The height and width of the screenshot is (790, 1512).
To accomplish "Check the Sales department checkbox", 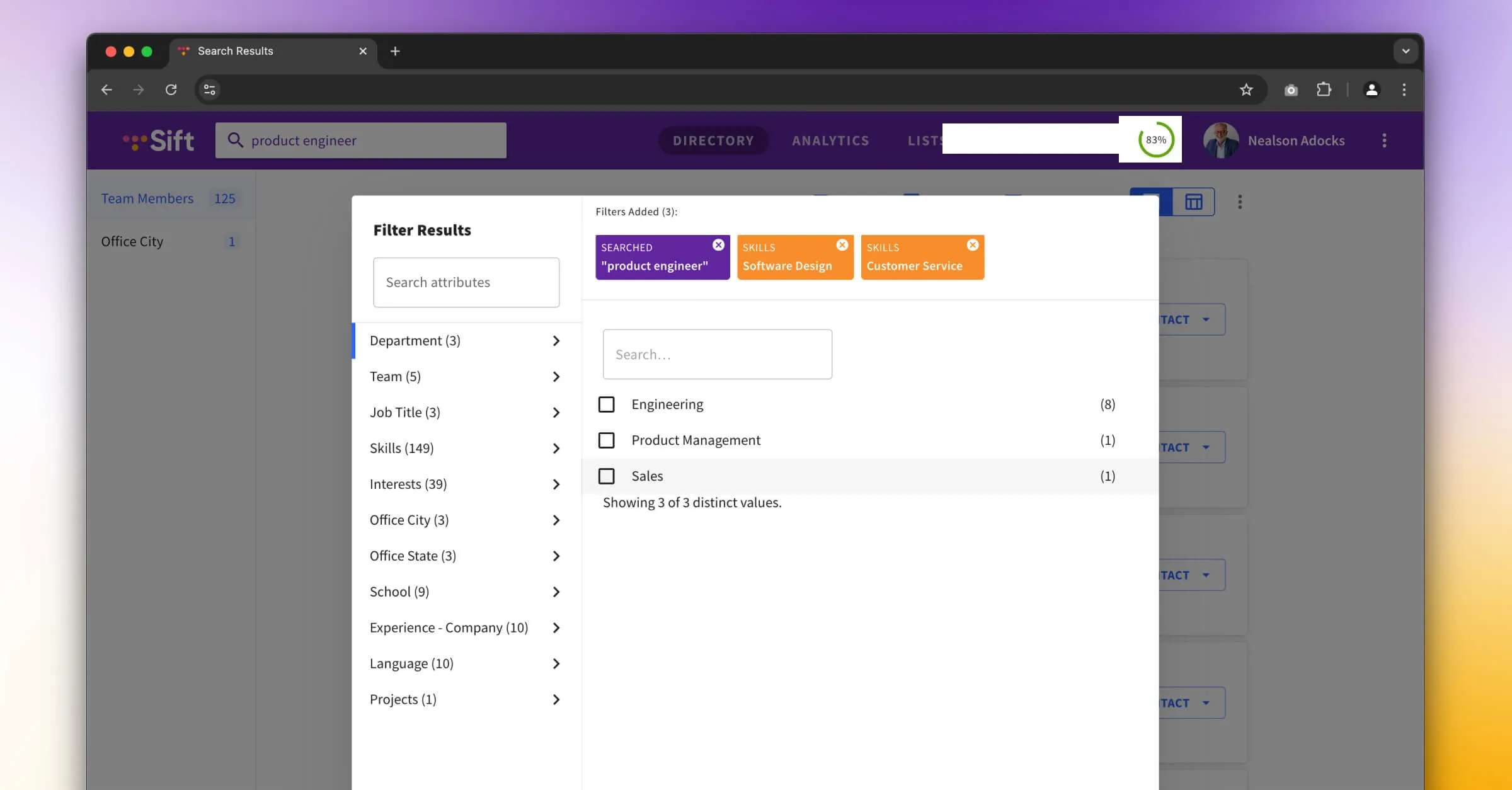I will (x=606, y=476).
